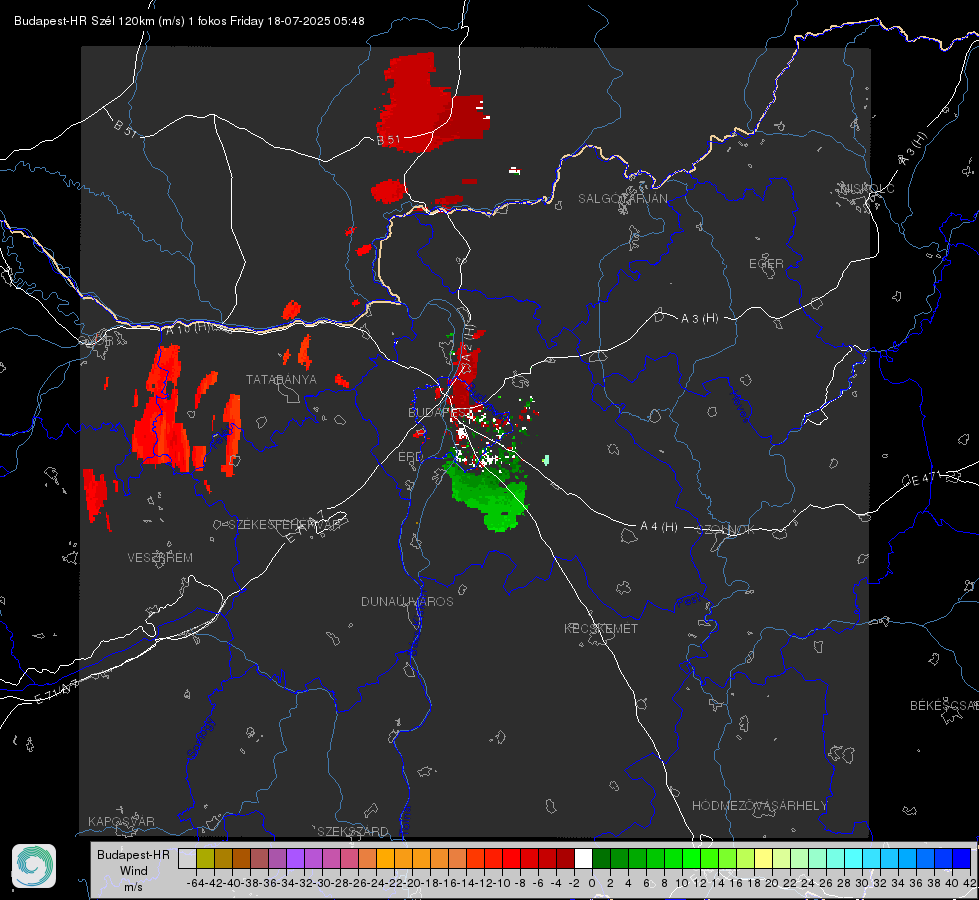This screenshot has width=979, height=900.
Task: Pick the light grey swatch left of -64
Action: (x=187, y=858)
